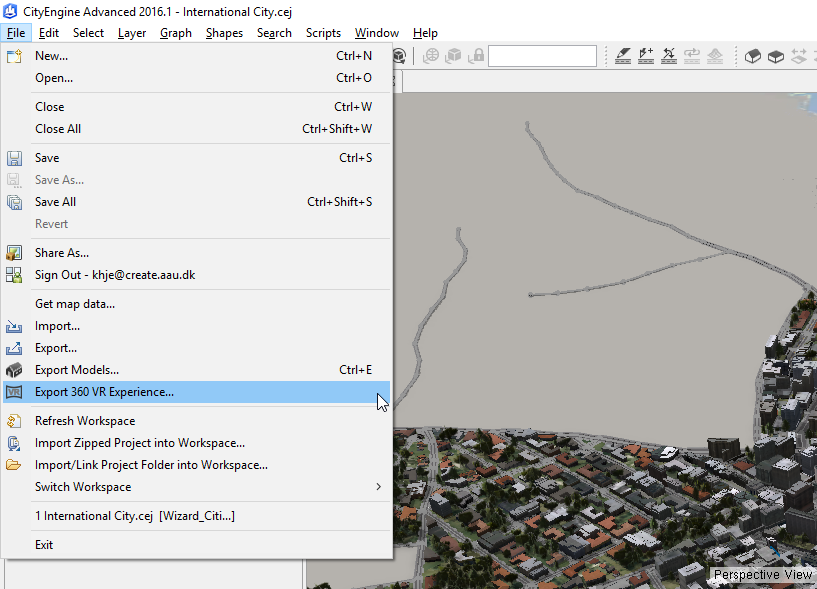Open the Shapes menu
Screen dimensions: 817x589
coord(225,33)
